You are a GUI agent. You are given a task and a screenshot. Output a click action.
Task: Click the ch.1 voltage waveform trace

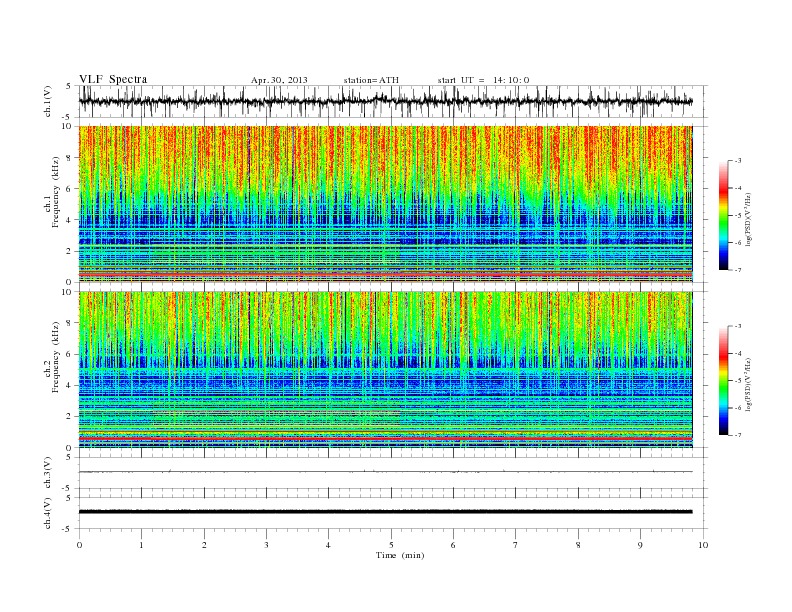point(386,101)
